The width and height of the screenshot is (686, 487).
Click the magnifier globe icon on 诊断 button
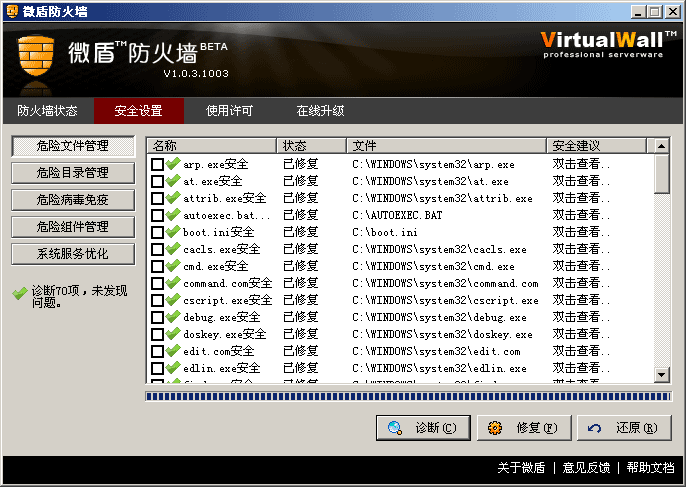tap(395, 427)
